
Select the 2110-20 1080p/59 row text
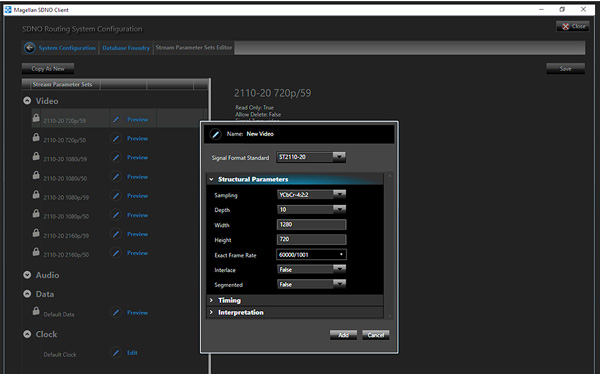[x=66, y=198]
